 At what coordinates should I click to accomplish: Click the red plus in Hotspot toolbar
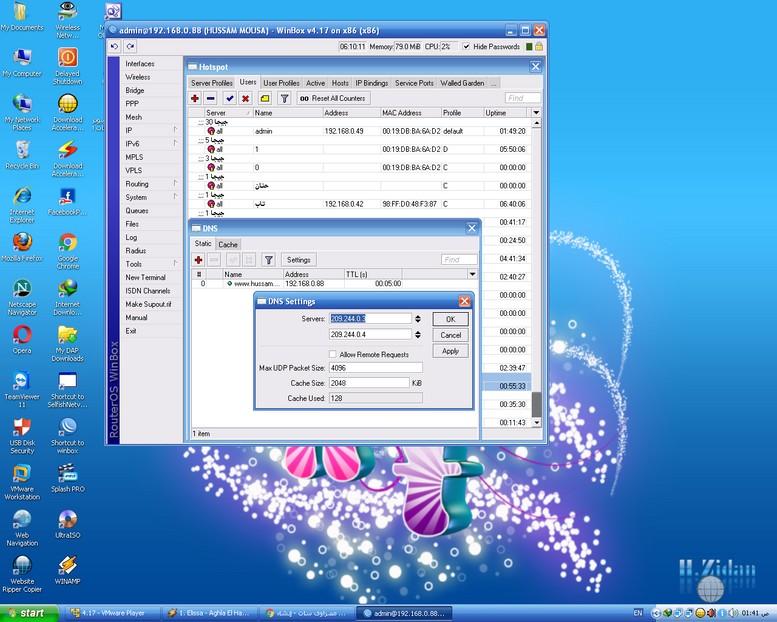click(x=195, y=98)
